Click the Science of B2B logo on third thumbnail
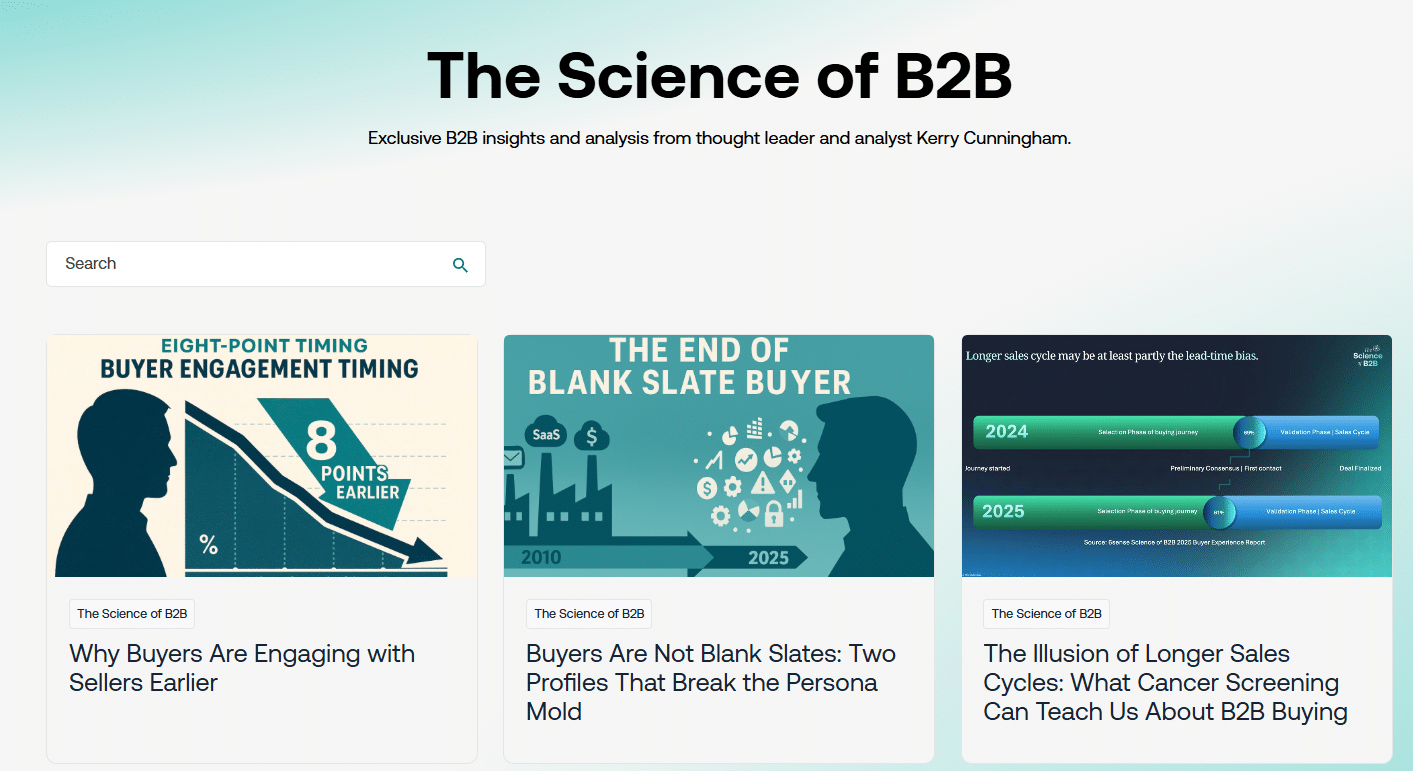This screenshot has height=771, width=1413. pyautogui.click(x=1367, y=357)
